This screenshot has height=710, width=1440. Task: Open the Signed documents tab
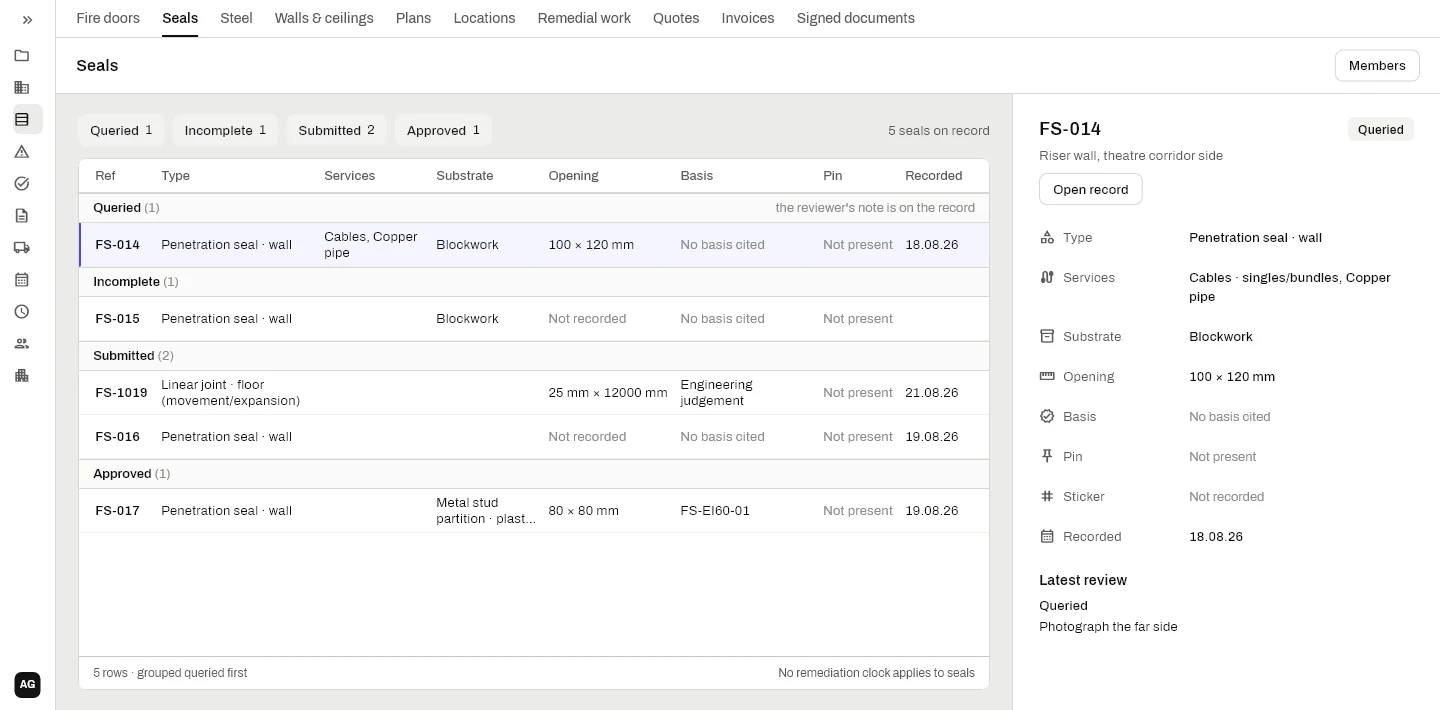pyautogui.click(x=856, y=18)
